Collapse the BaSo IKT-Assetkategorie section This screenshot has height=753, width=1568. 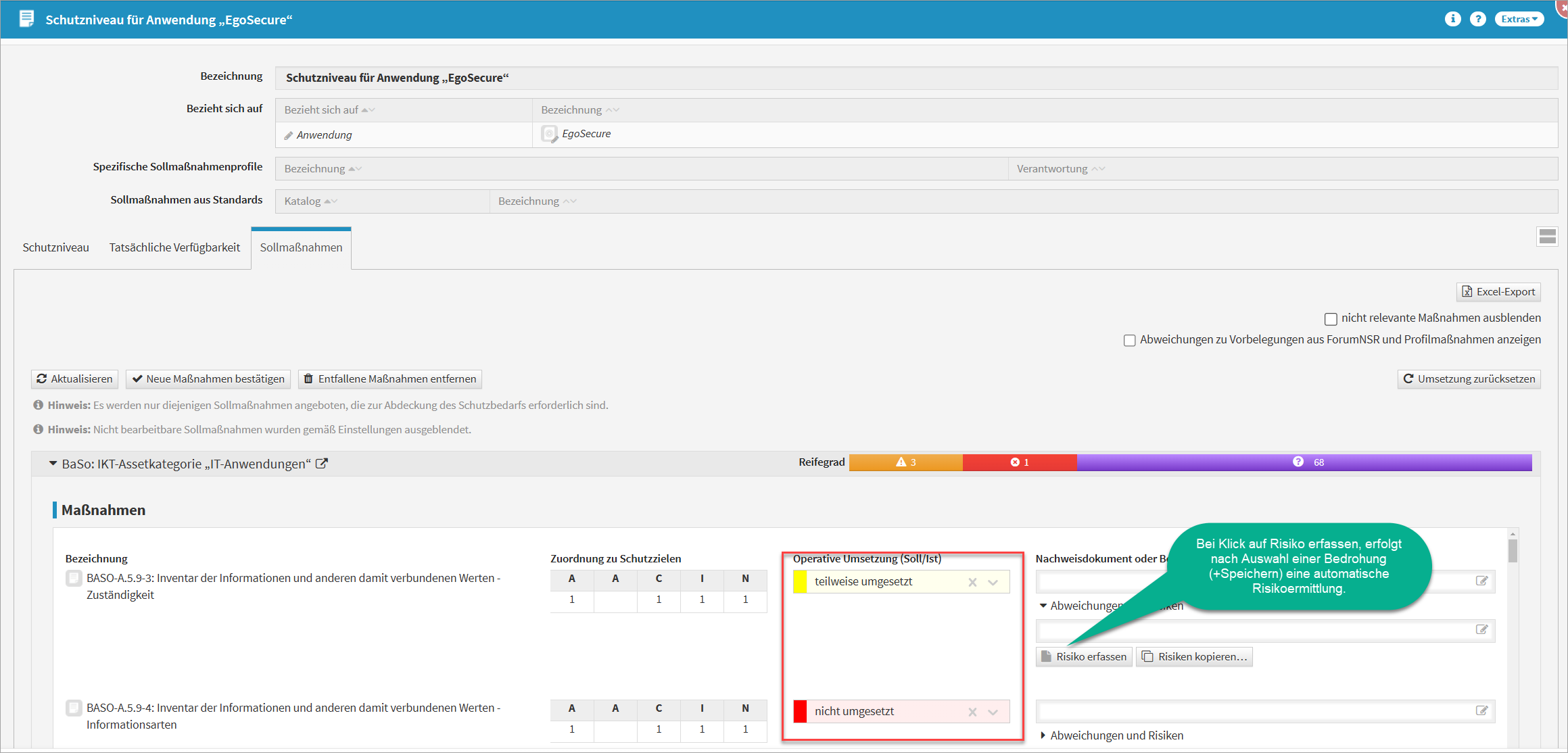point(53,464)
